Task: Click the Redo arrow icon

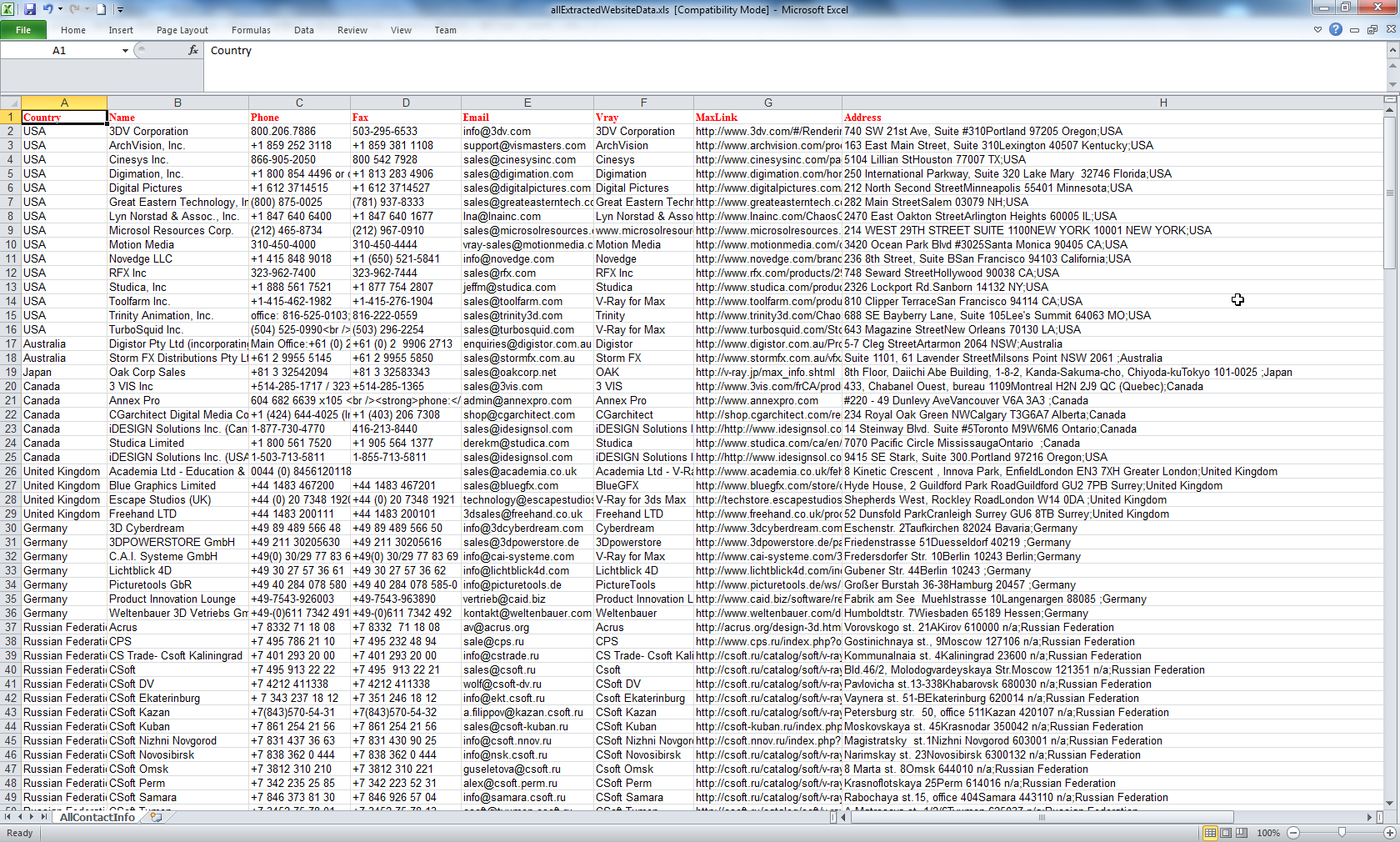Action: coord(74,9)
